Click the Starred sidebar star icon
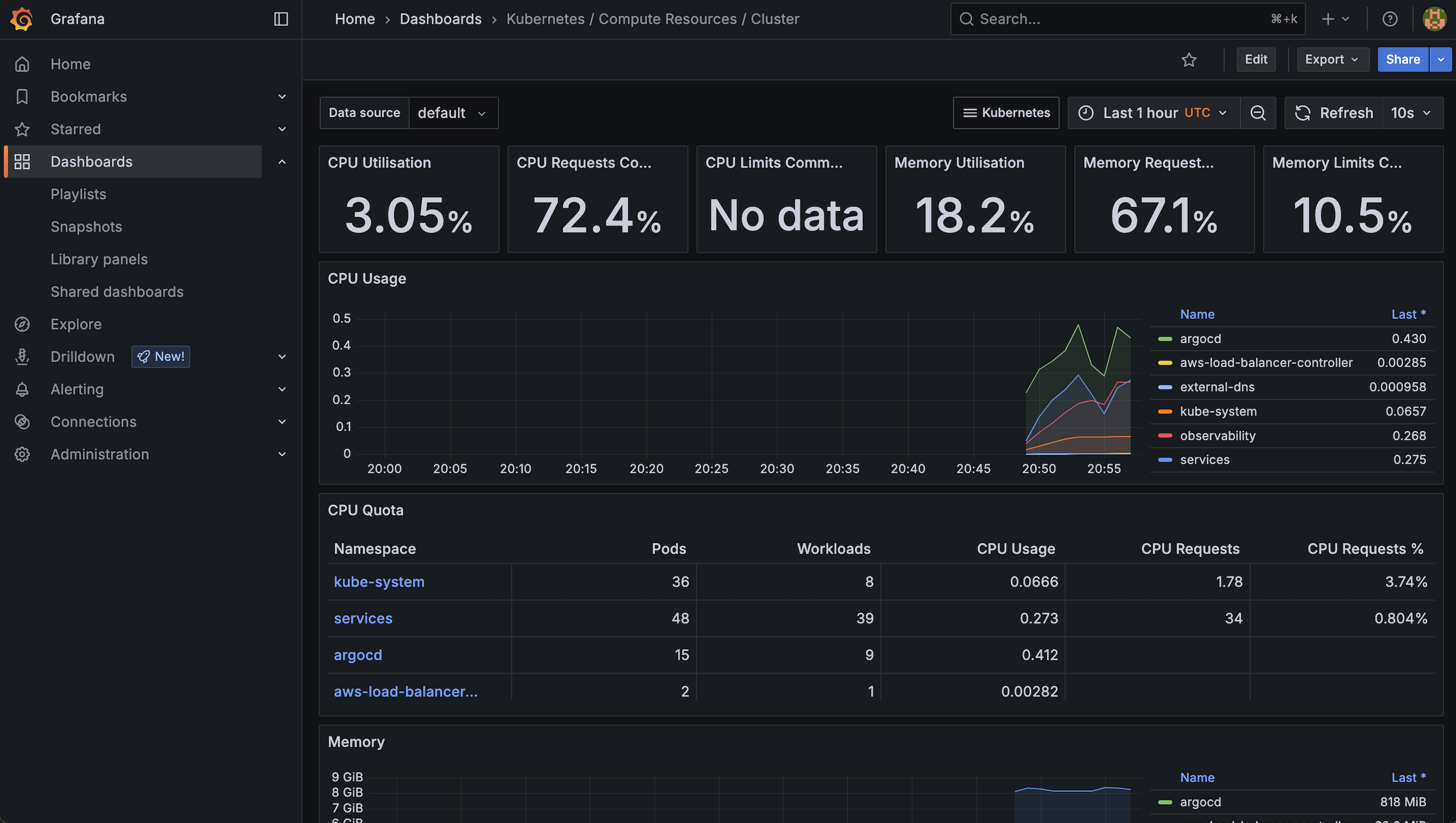Image resolution: width=1456 pixels, height=823 pixels. pos(22,129)
